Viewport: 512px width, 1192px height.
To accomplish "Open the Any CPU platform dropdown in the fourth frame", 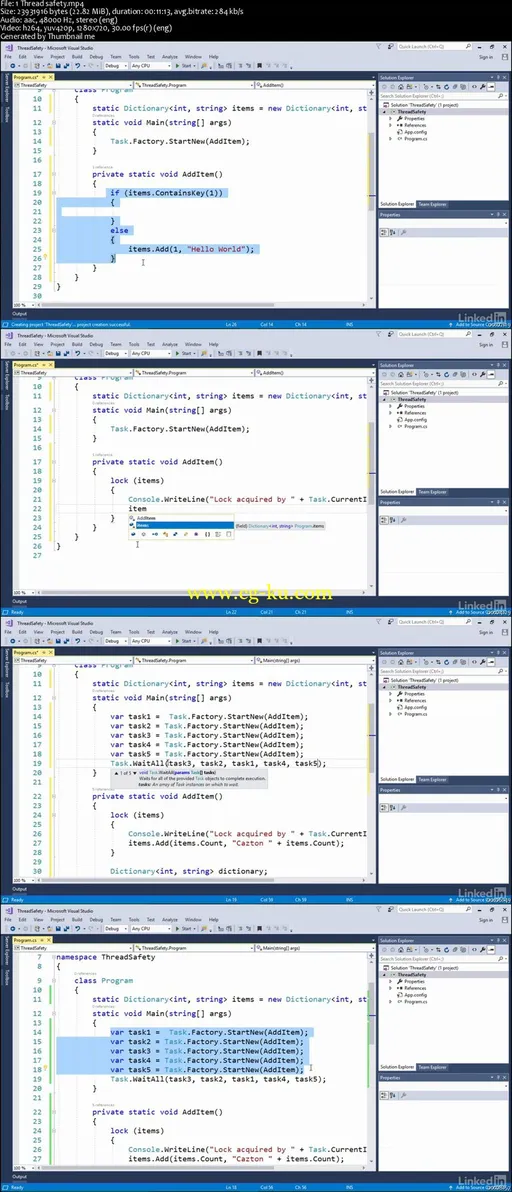I will (x=150, y=928).
